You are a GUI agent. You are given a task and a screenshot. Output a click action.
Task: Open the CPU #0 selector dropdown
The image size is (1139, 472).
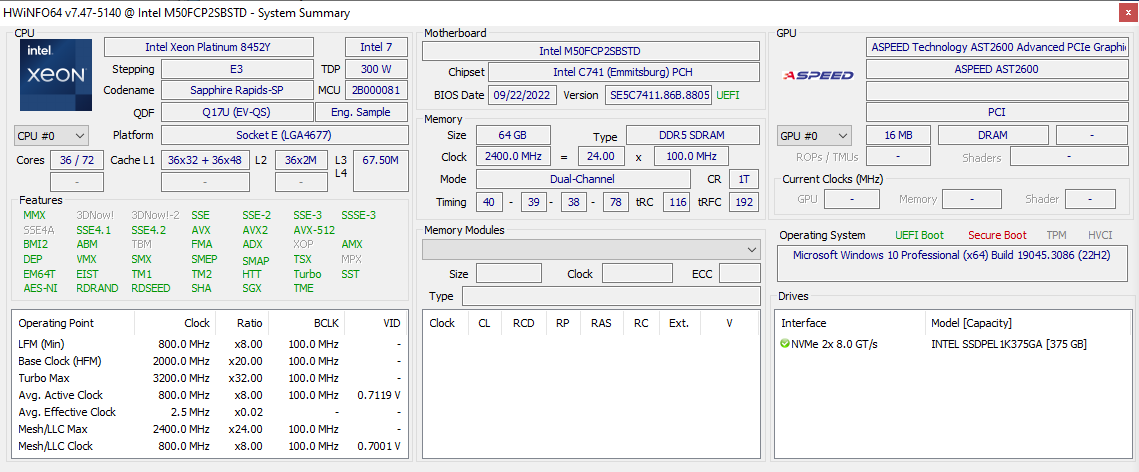[x=52, y=135]
